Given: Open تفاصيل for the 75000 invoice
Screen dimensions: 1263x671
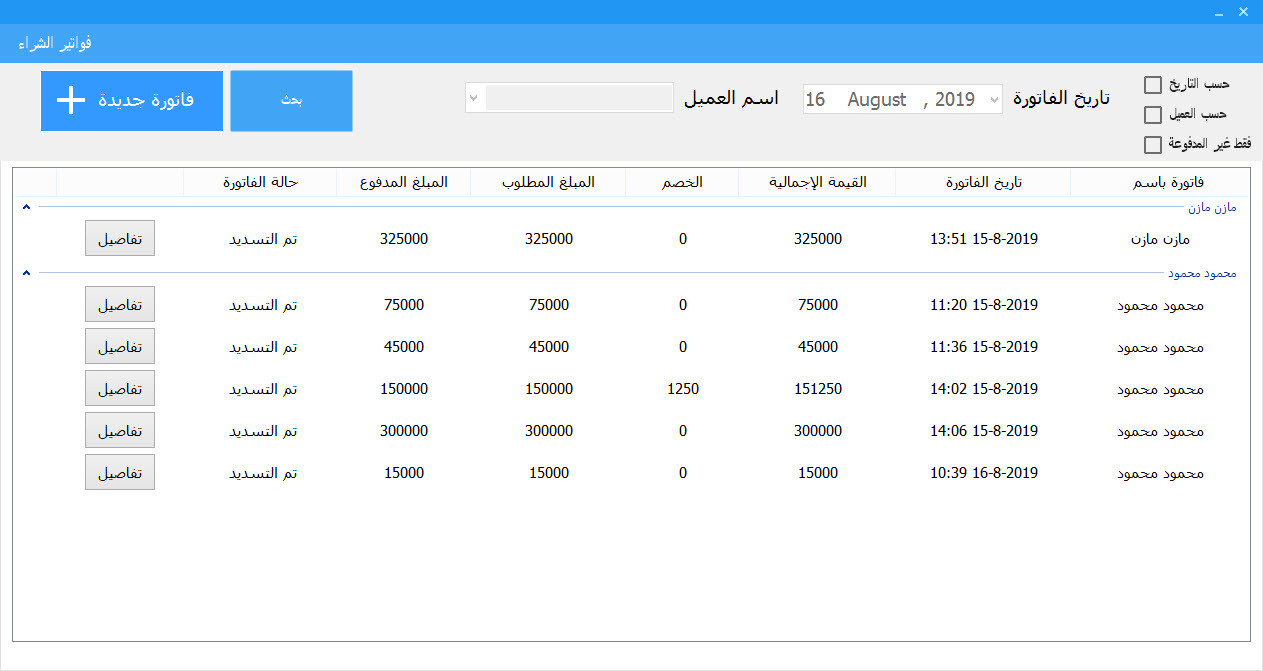Looking at the screenshot, I should pyautogui.click(x=119, y=304).
